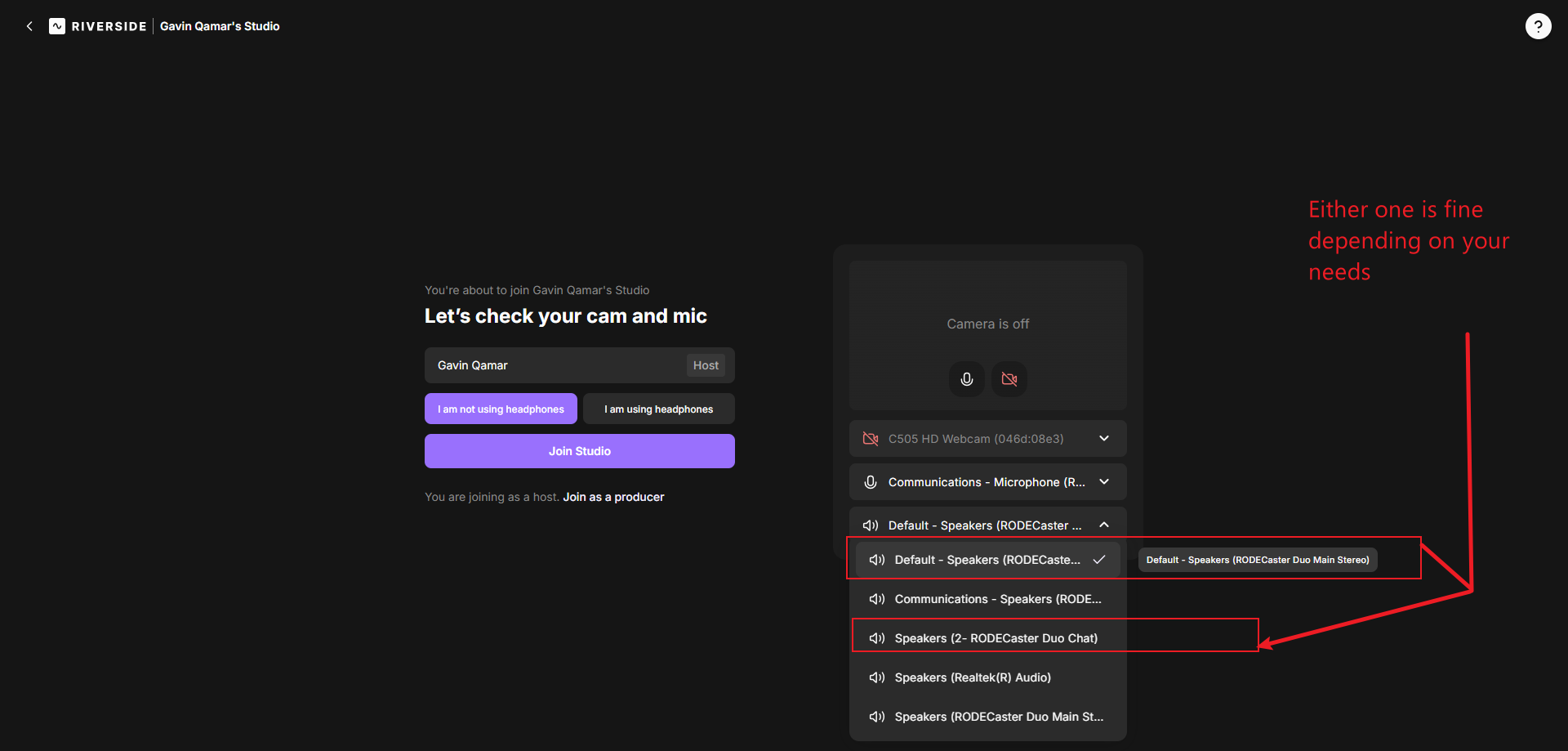Choose 'Speakers (Realtek(R) Audio)' option
This screenshot has height=751, width=1568.
988,677
